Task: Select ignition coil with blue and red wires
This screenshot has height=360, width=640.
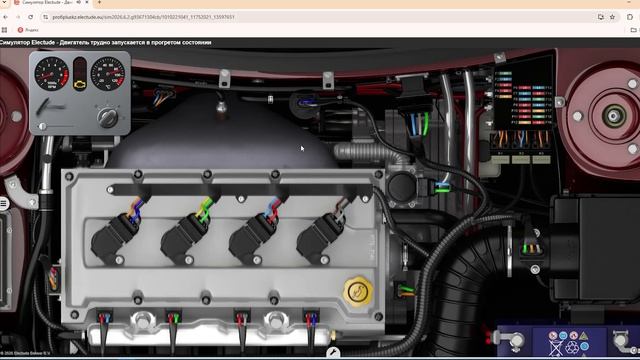Action: coord(253,238)
